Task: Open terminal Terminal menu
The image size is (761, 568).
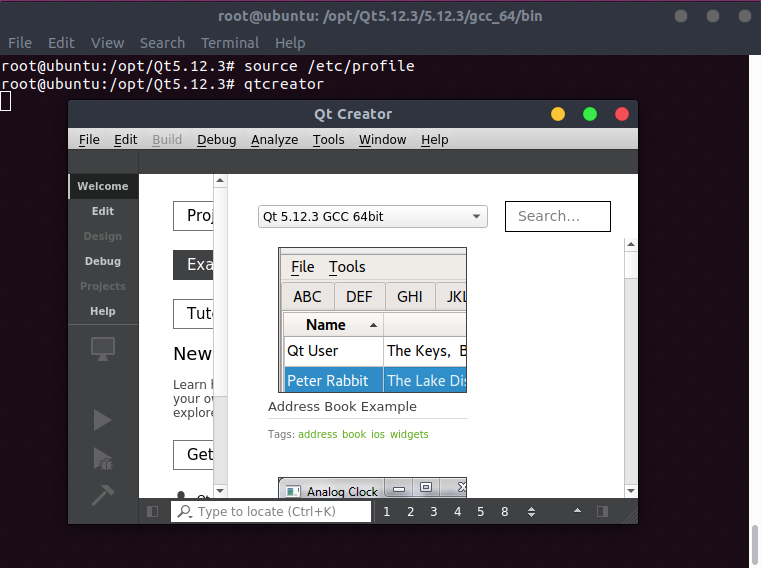Action: tap(230, 43)
